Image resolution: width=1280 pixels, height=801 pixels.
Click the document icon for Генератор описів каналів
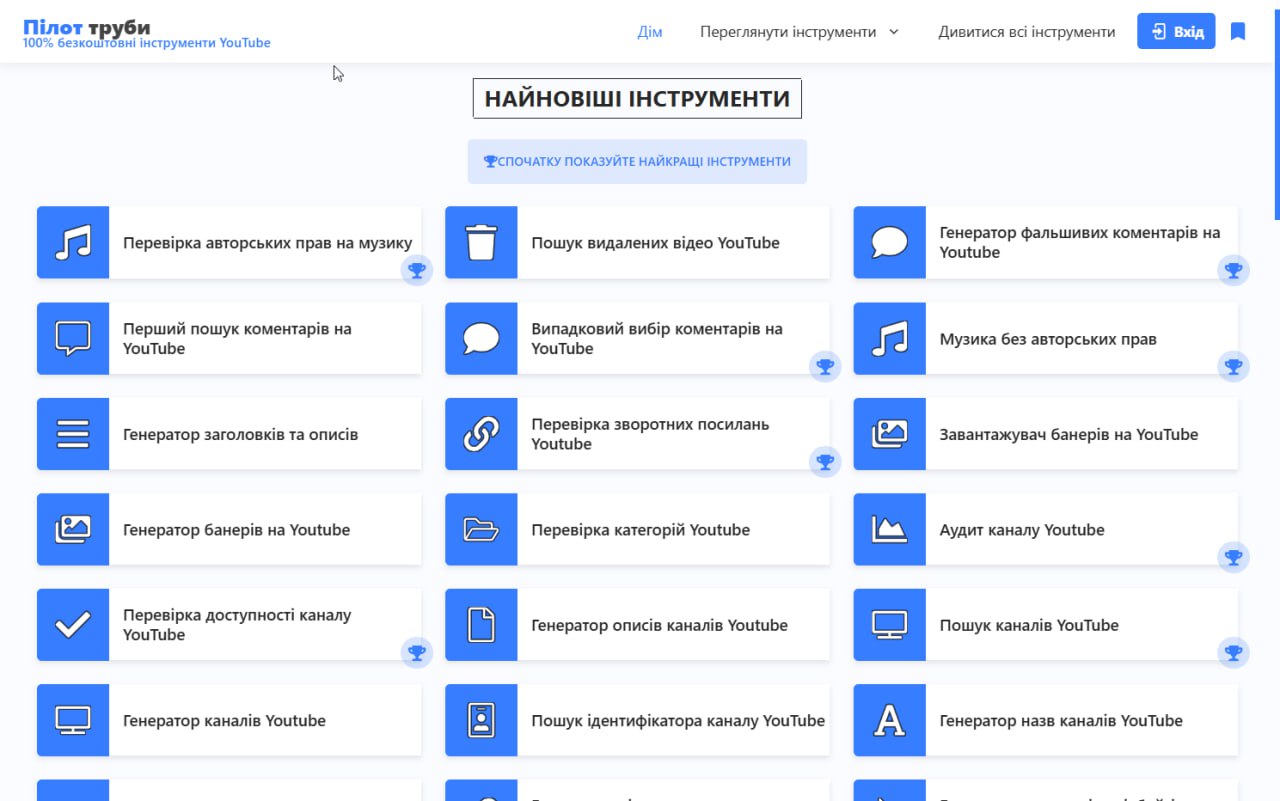(481, 625)
